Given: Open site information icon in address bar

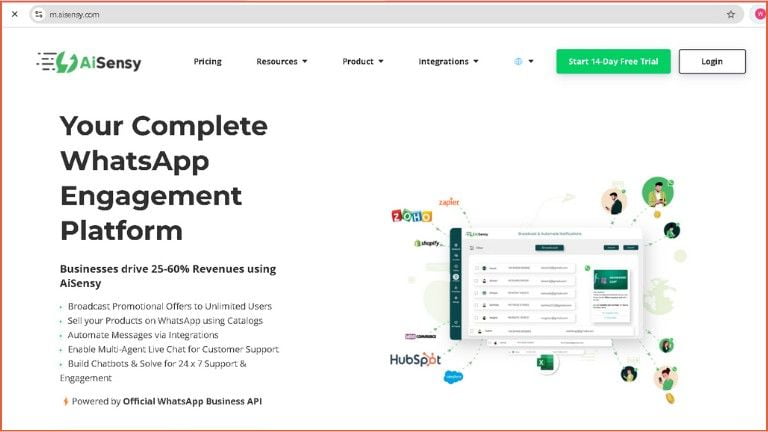Looking at the screenshot, I should pos(39,14).
